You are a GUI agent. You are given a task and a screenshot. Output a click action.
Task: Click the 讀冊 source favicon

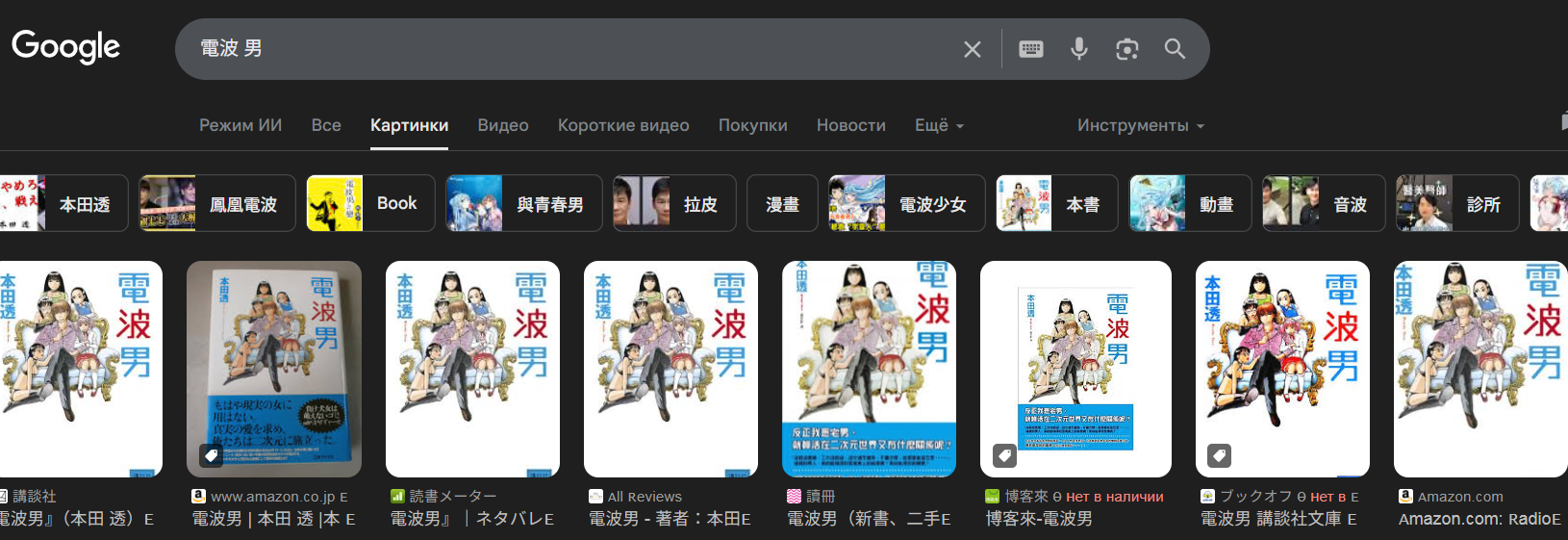pyautogui.click(x=794, y=497)
